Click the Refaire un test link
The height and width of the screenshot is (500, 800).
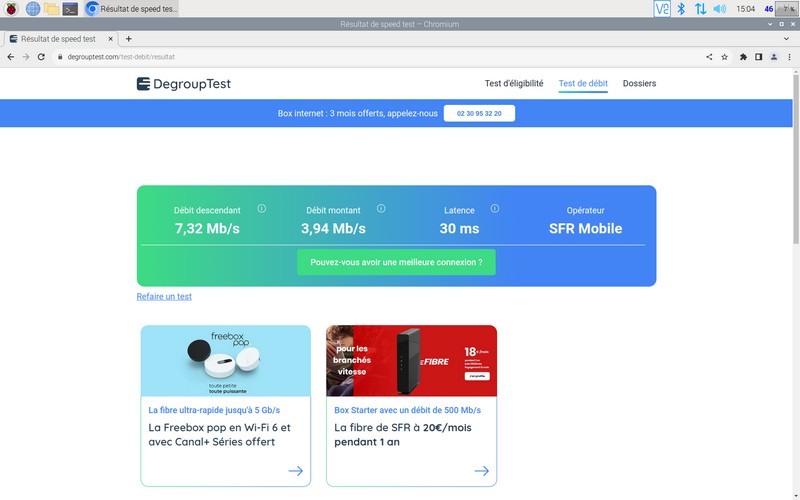164,296
